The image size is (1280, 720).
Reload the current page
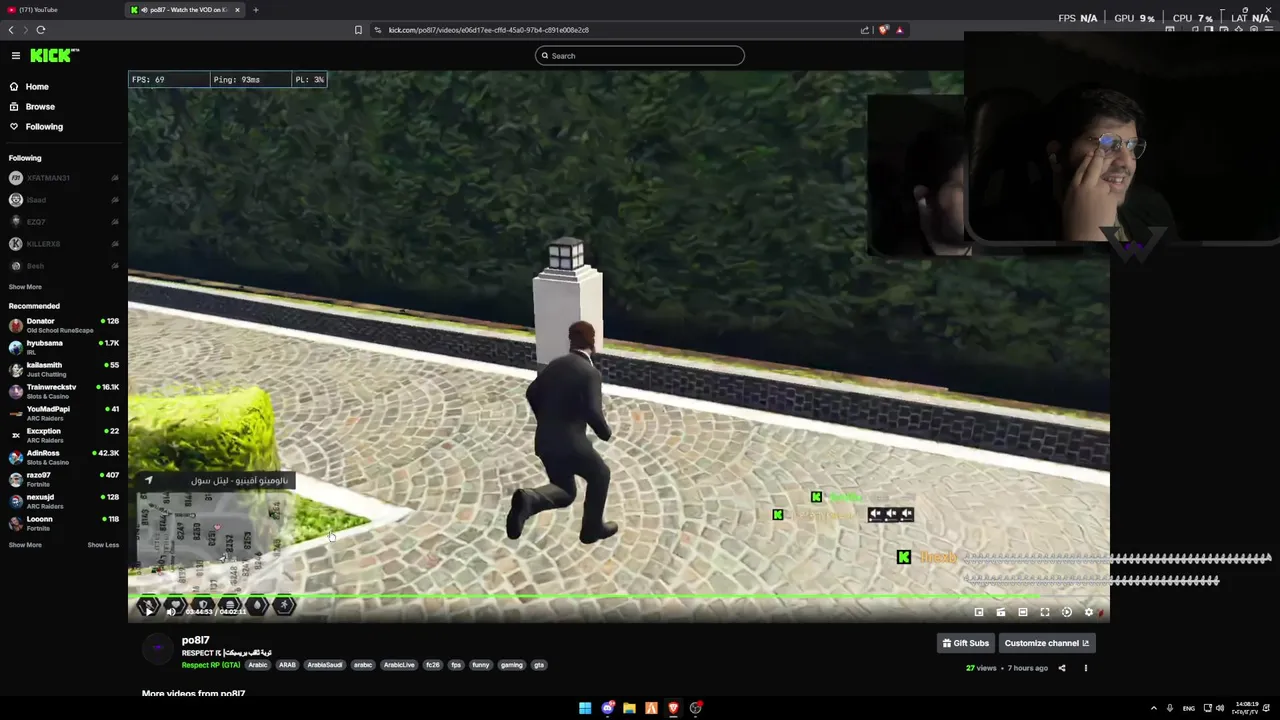(41, 30)
